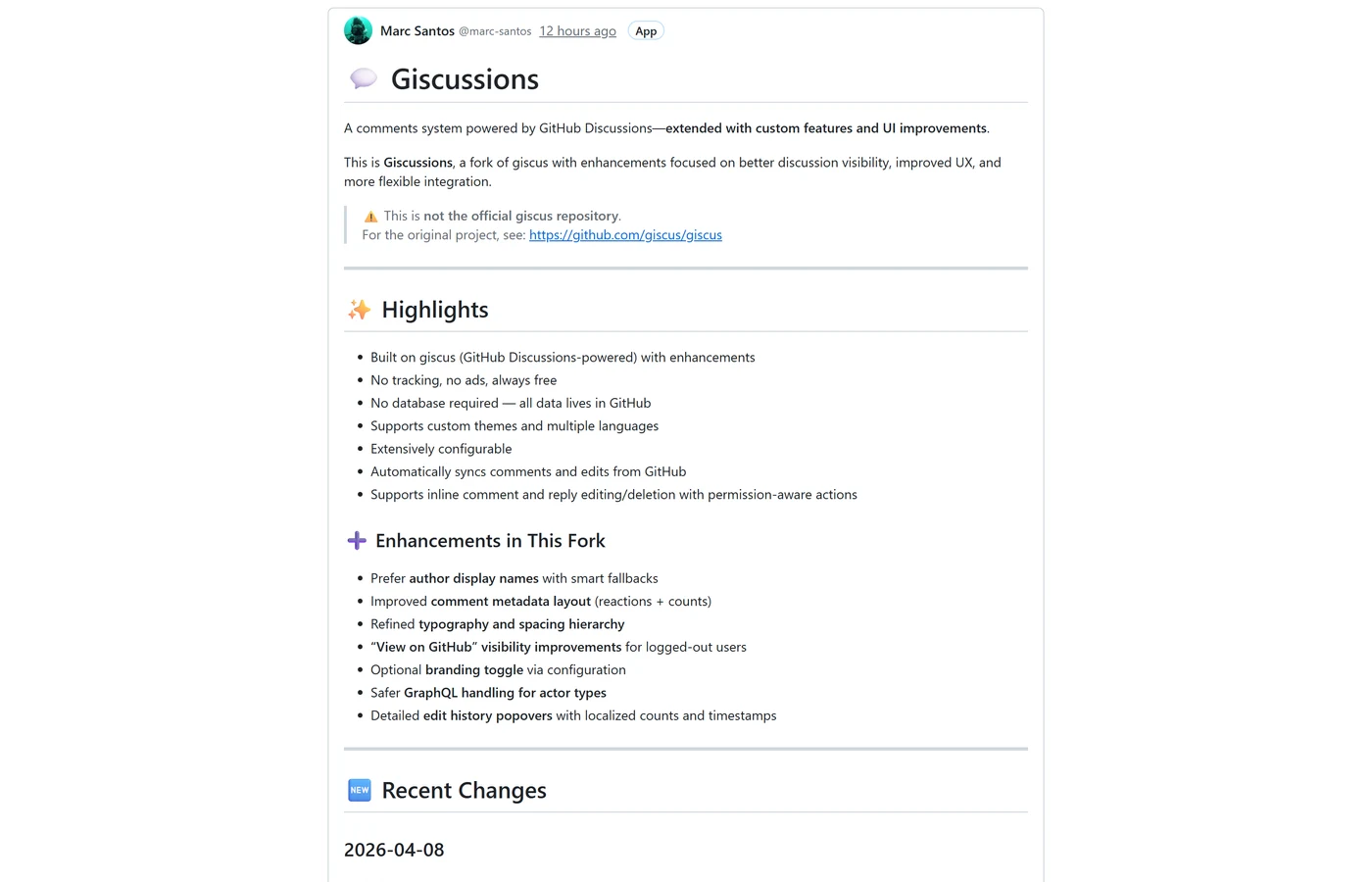Click the bold "edit history popovers" text
This screenshot has height=882, width=1372.
coord(486,715)
